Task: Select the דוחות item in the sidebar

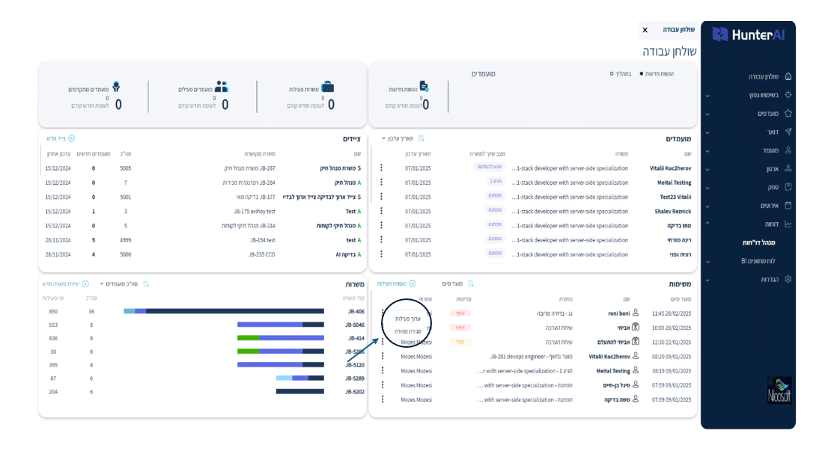Action: (x=771, y=224)
